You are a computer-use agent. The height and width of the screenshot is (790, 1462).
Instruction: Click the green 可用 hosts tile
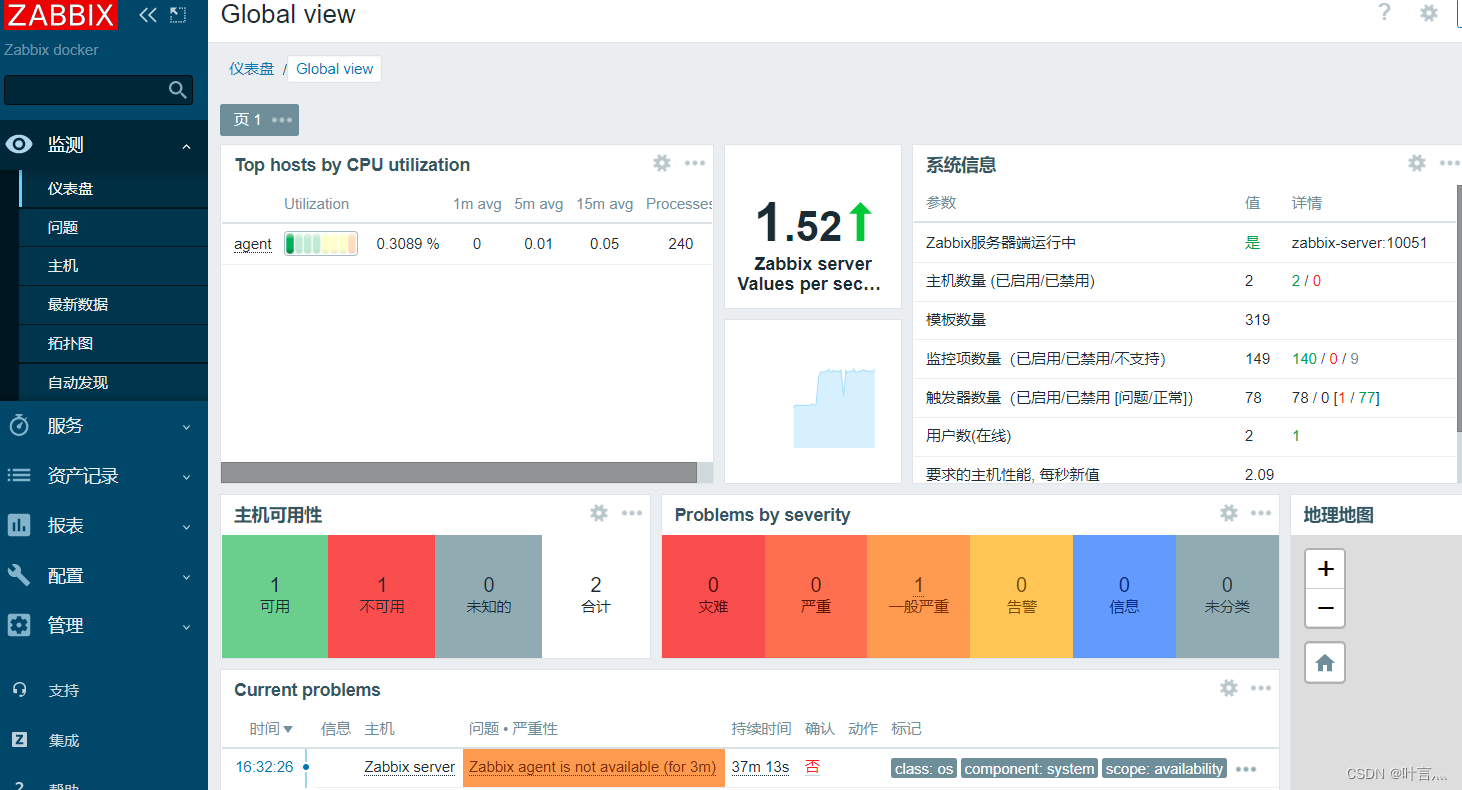tap(275, 596)
